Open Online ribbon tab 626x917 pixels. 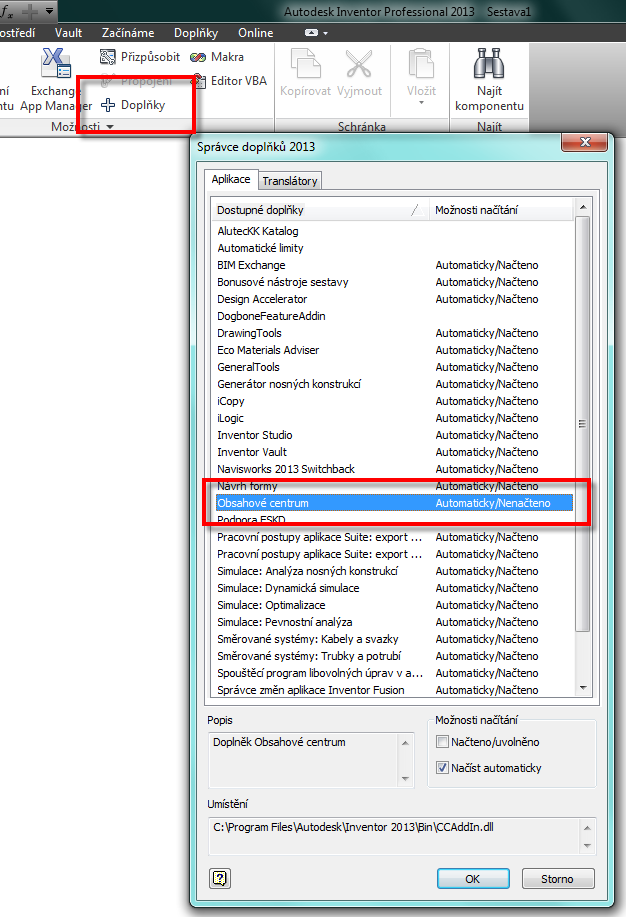point(256,33)
